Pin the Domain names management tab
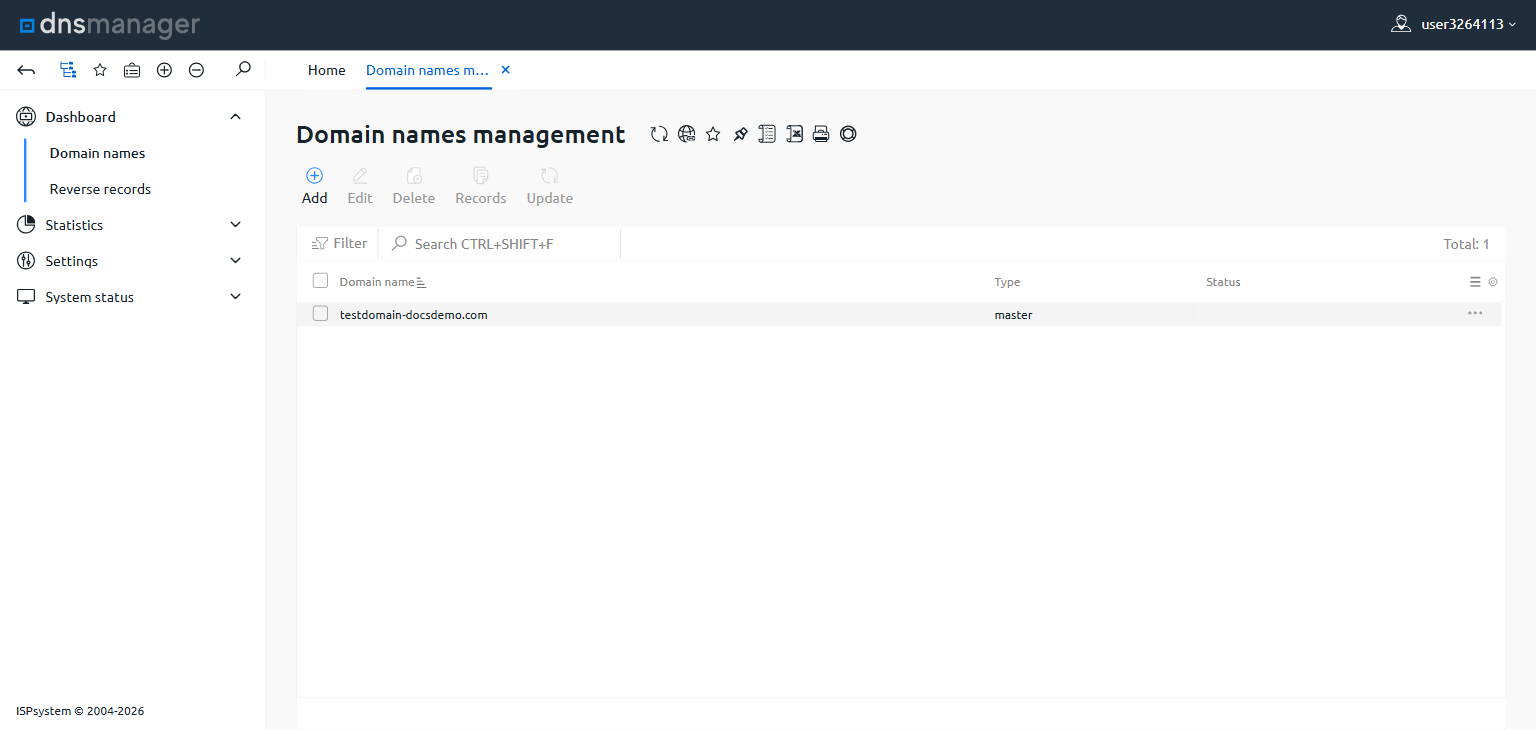 tap(740, 134)
